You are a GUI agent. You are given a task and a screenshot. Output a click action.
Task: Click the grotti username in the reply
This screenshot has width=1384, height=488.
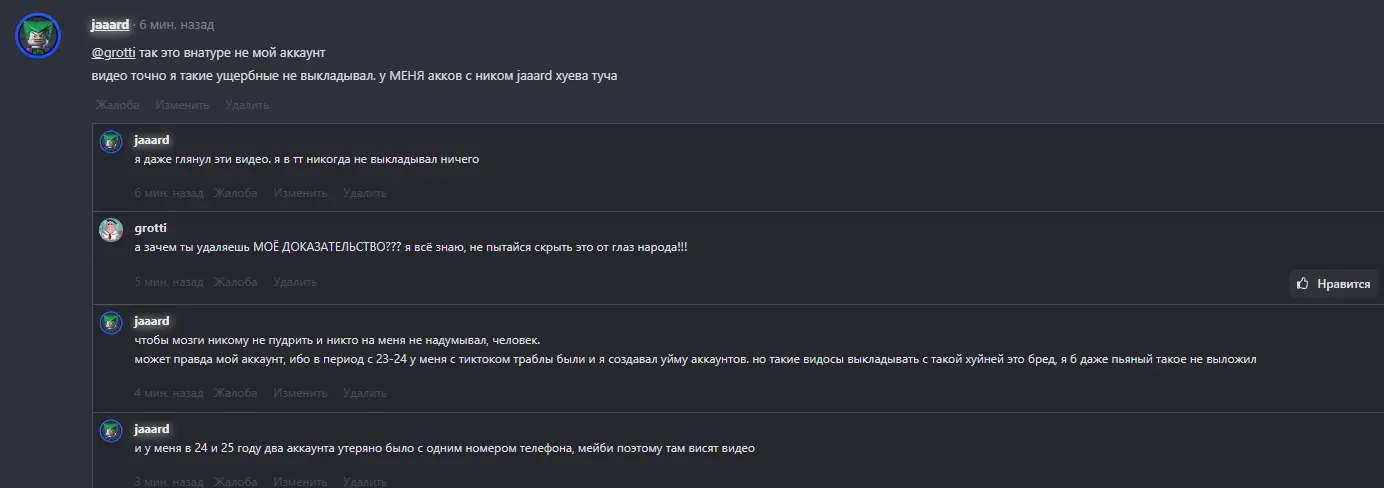point(150,228)
